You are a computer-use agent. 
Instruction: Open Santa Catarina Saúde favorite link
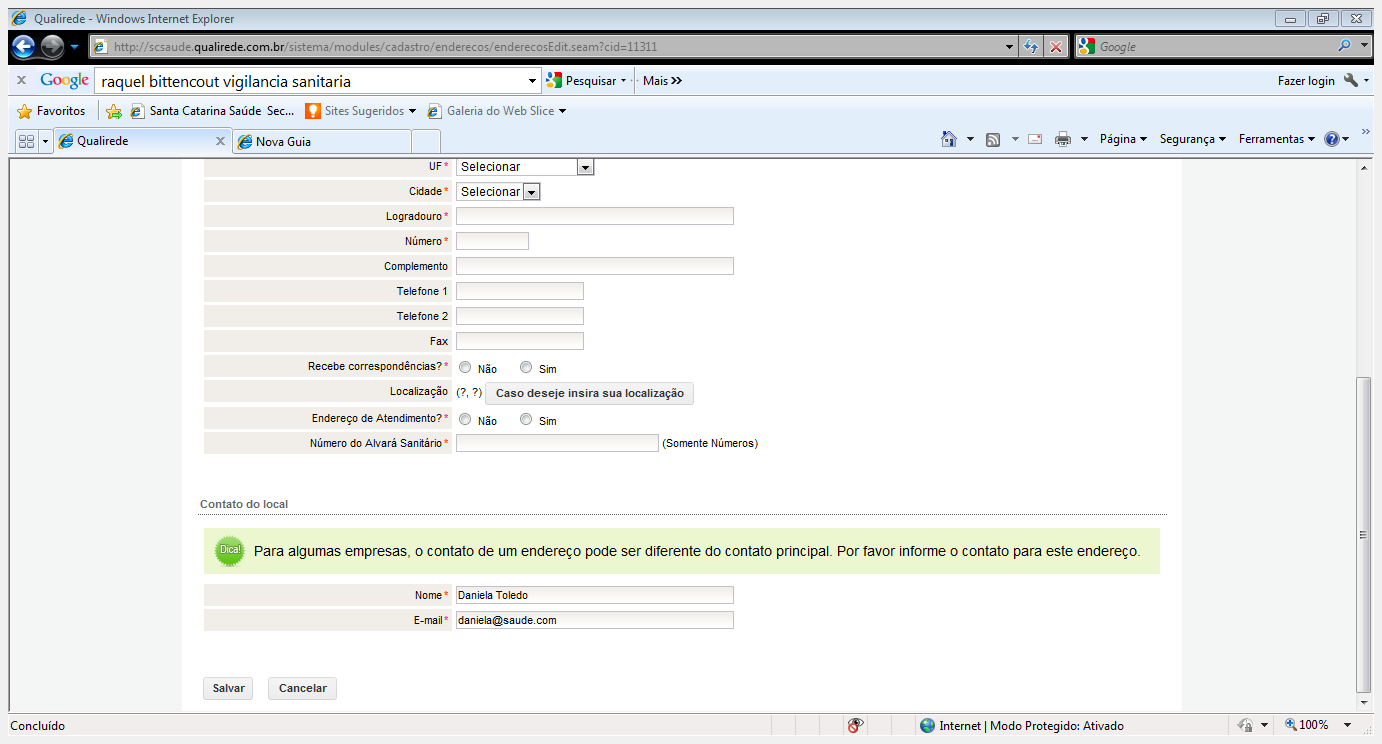pyautogui.click(x=212, y=111)
